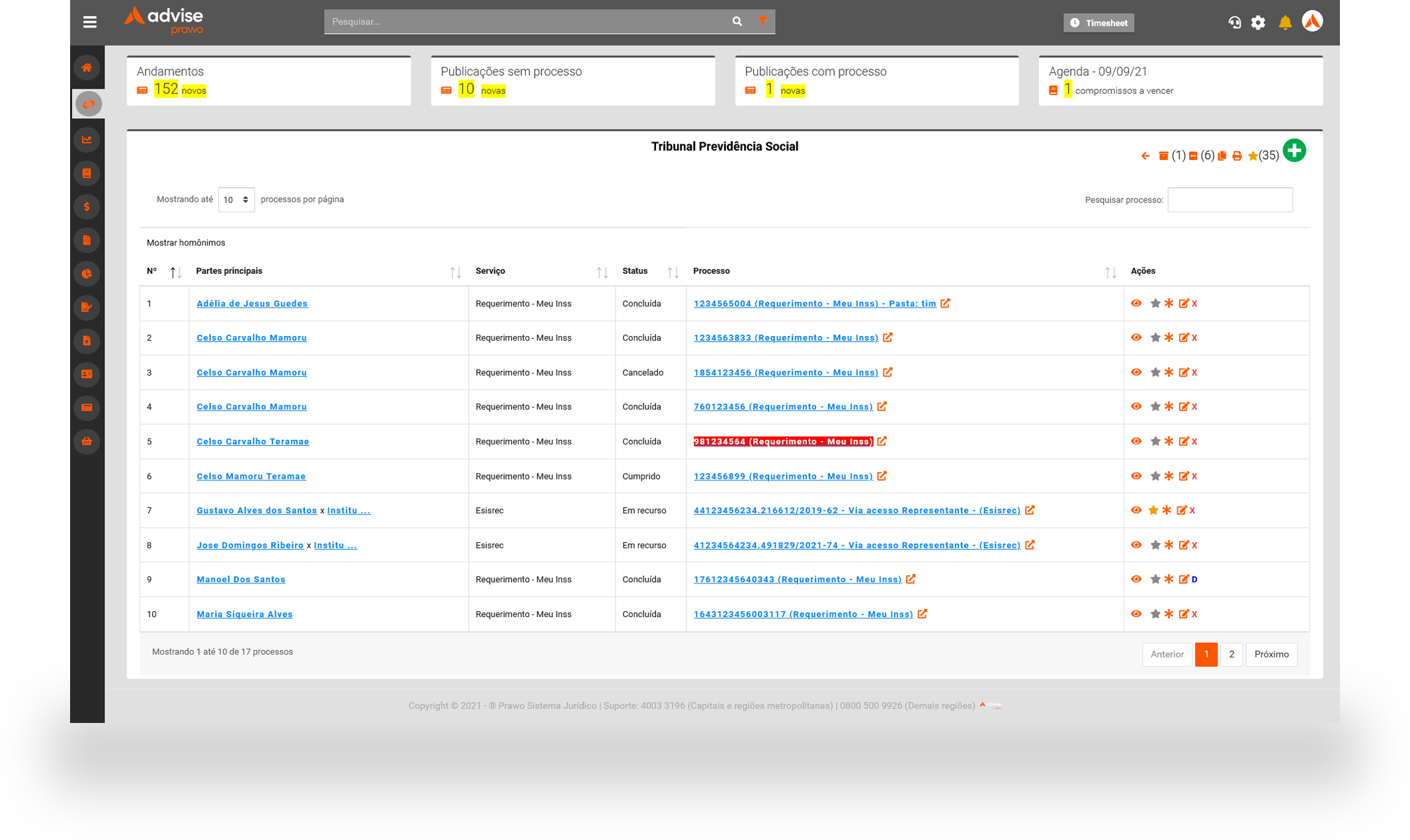Image resolution: width=1410 pixels, height=840 pixels.
Task: Sort by the Status column arrows
Action: coord(673,272)
